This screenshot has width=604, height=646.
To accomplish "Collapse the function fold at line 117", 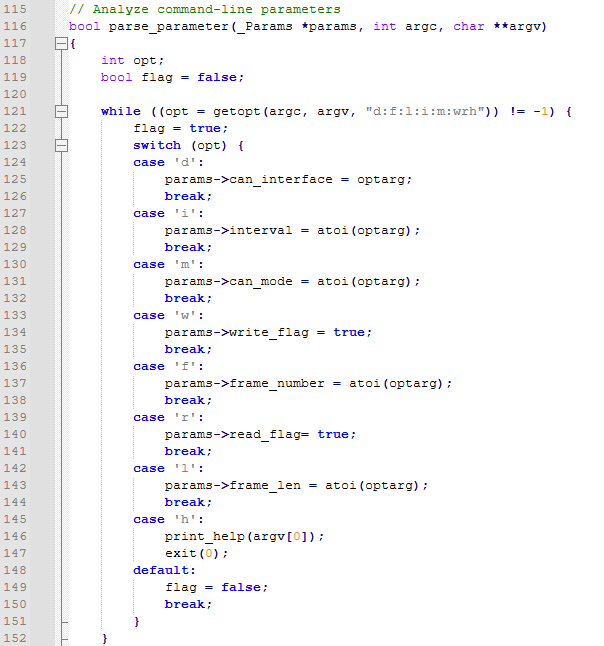I will 61,44.
